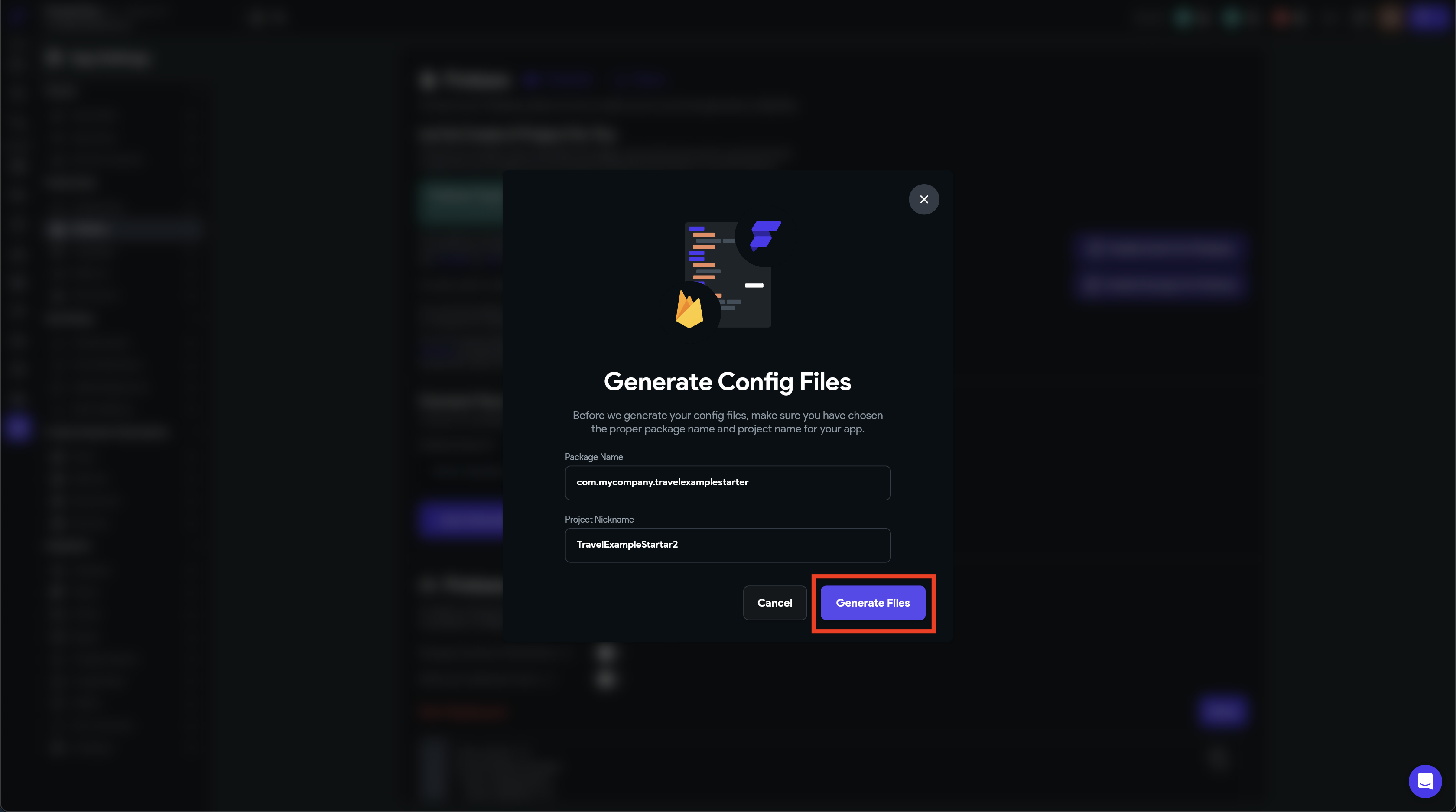This screenshot has height=812, width=1456.
Task: Click the dialog description text about config files
Action: [728, 422]
